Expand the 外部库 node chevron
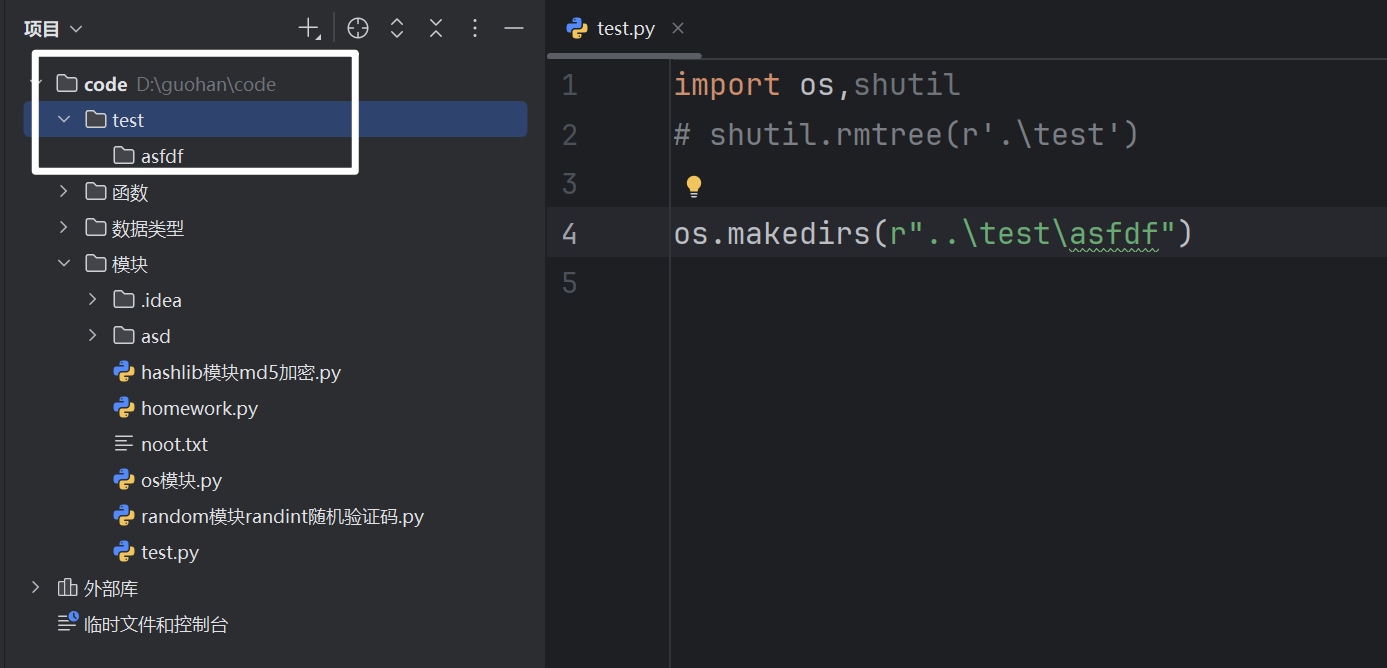1387x668 pixels. click(36, 588)
